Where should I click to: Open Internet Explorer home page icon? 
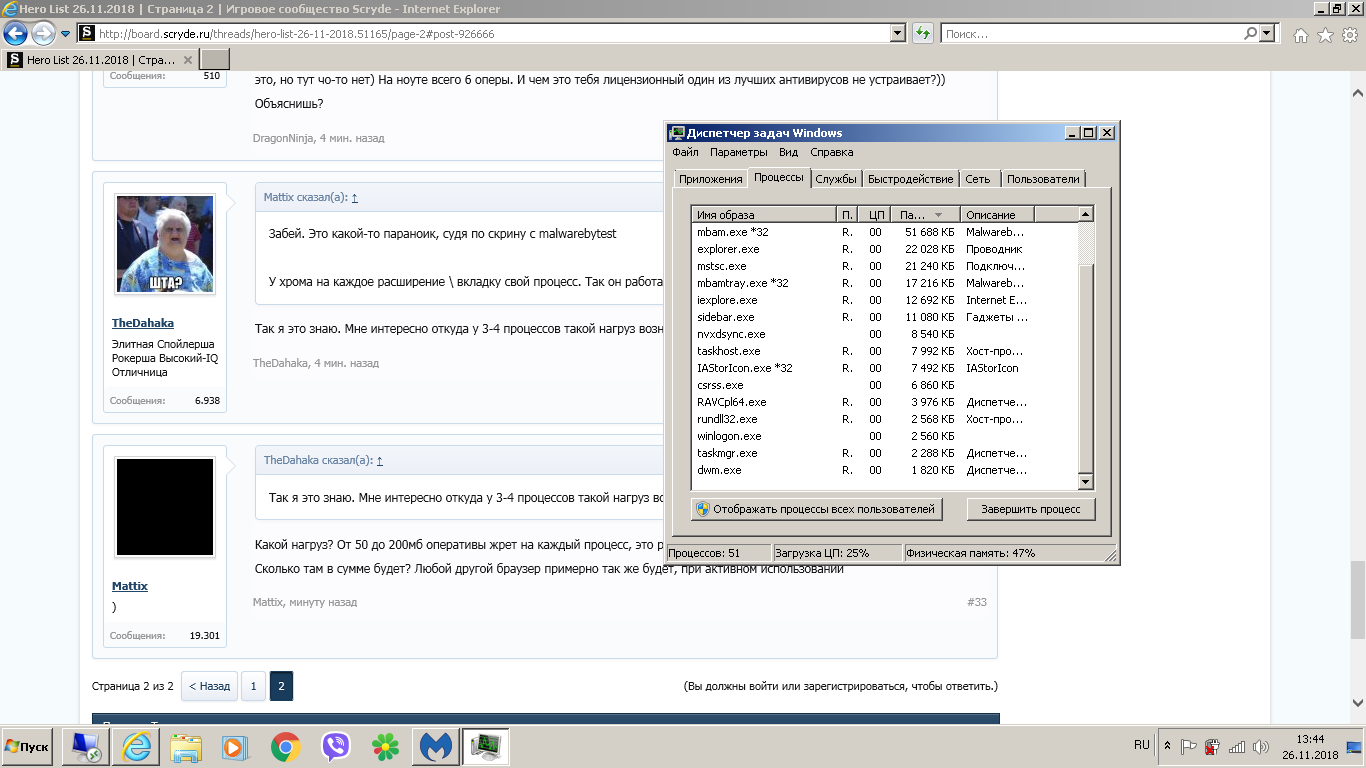(1300, 35)
